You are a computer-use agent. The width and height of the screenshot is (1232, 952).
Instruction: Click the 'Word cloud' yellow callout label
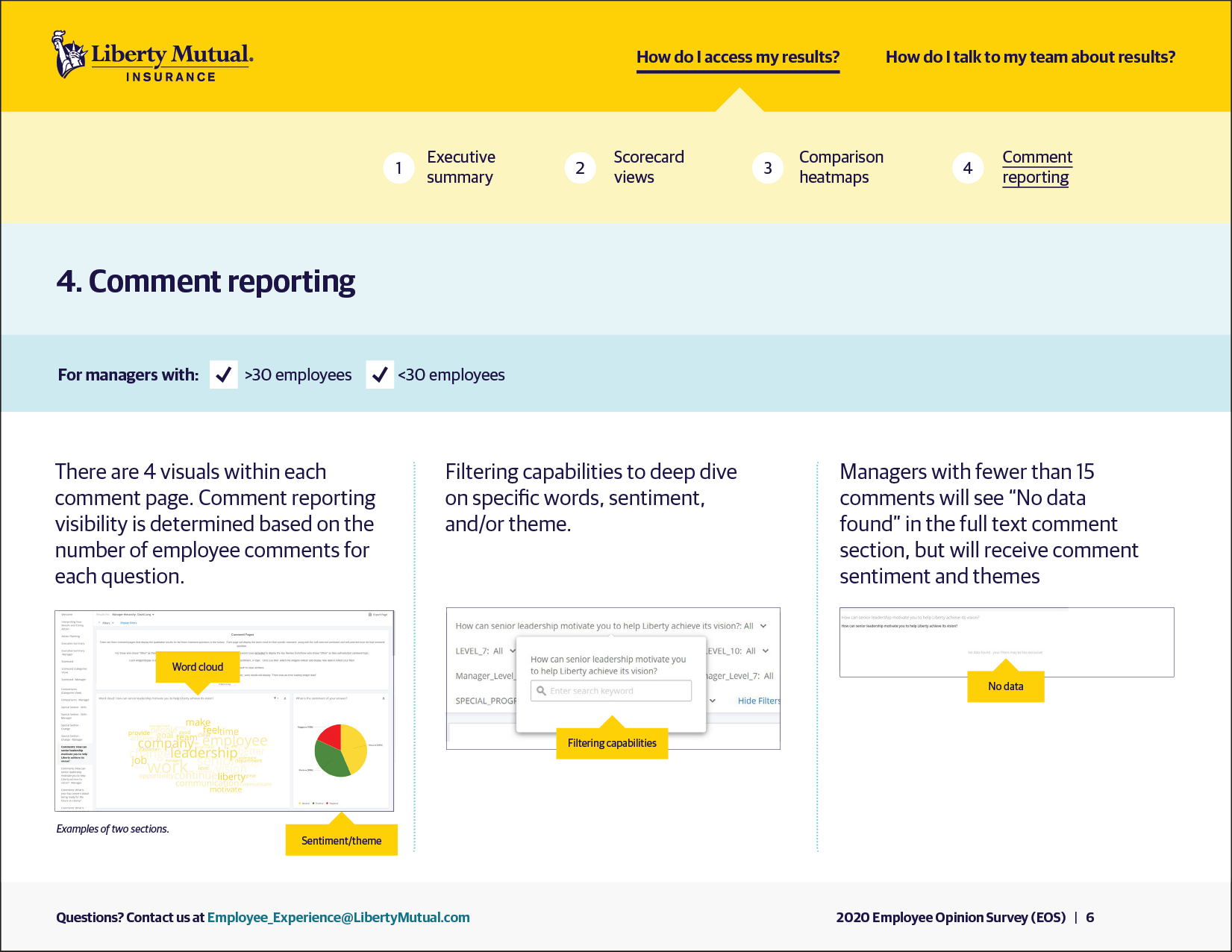198,667
